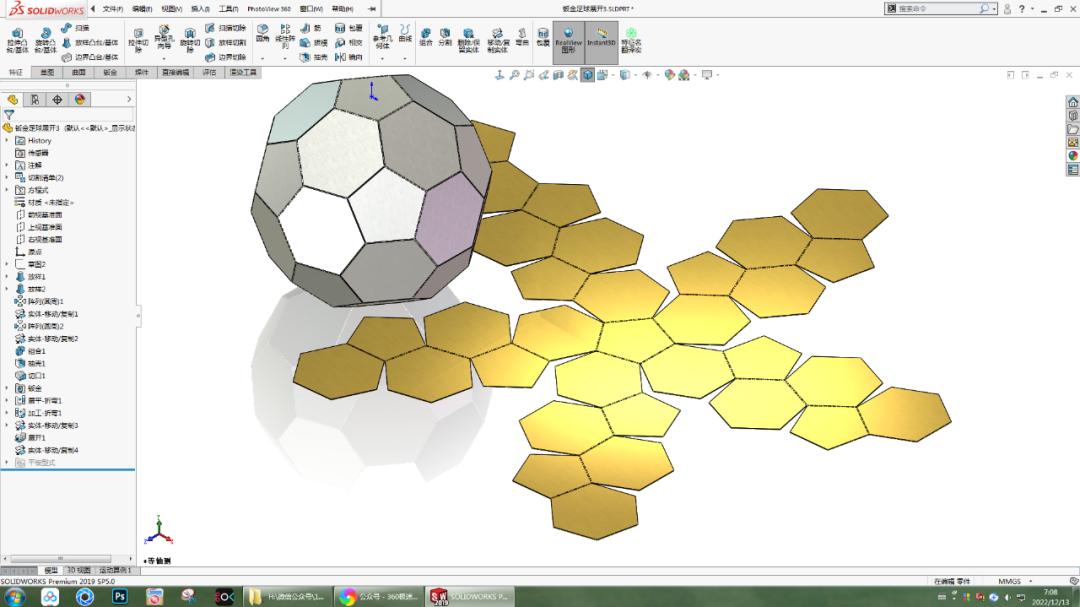The width and height of the screenshot is (1080, 607).
Task: Expand the 钣金 tree node
Action: 6,390
